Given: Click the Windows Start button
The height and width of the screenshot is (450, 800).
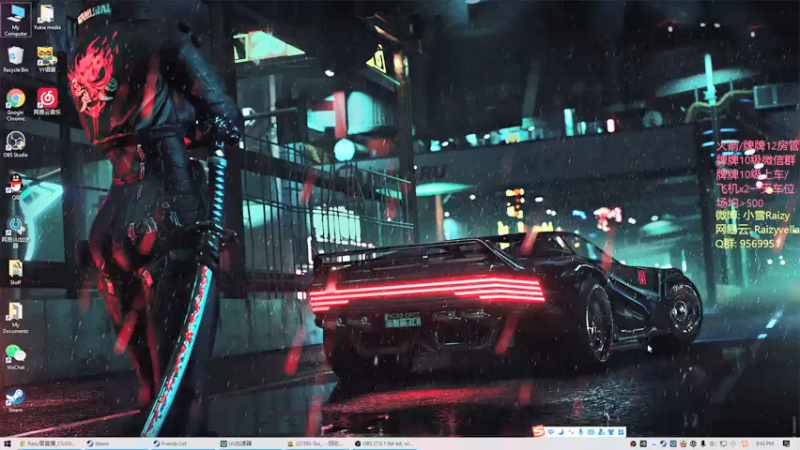Looking at the screenshot, I should click(x=7, y=444).
